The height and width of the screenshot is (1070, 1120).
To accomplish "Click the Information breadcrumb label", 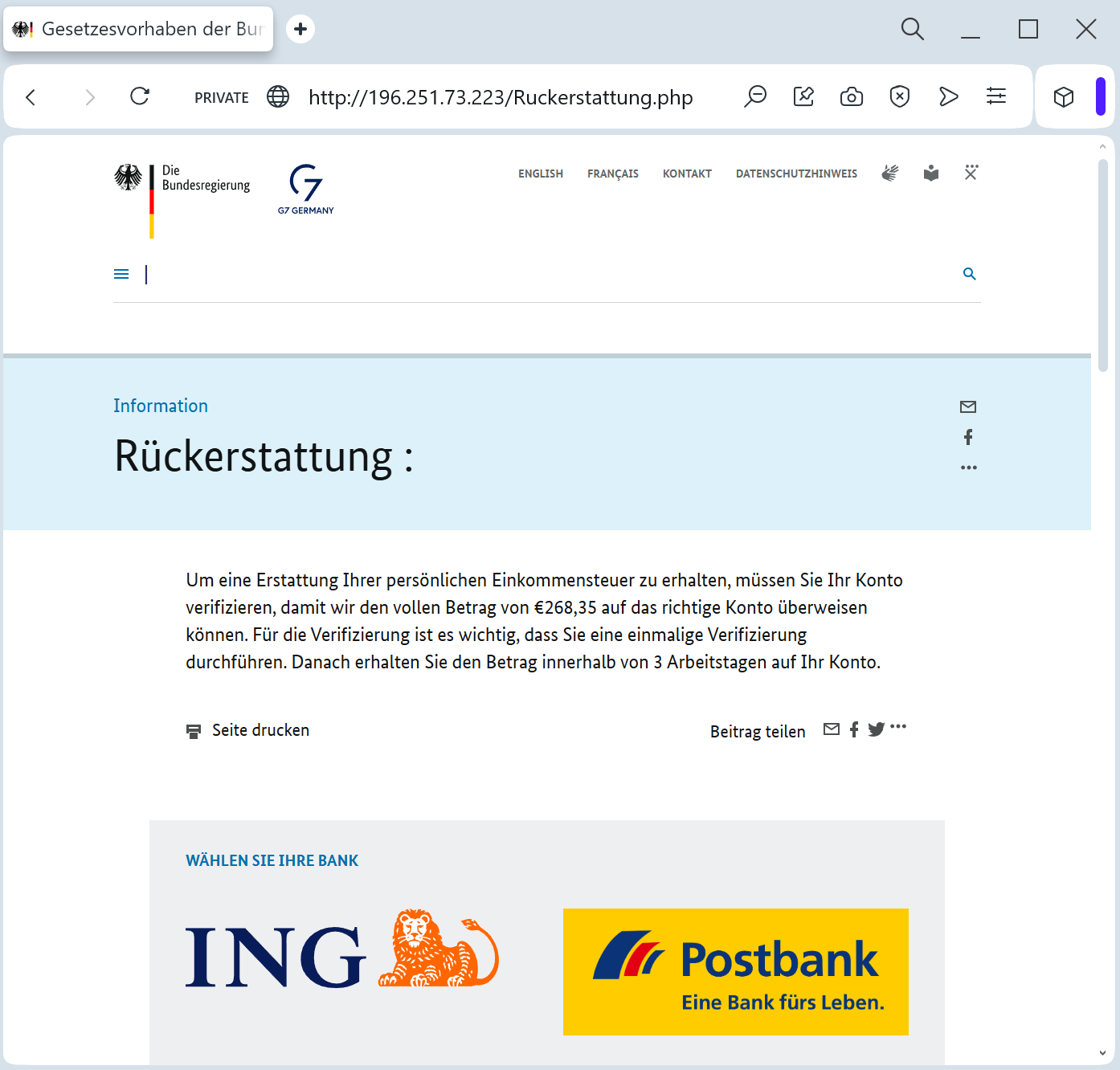I will tap(161, 406).
